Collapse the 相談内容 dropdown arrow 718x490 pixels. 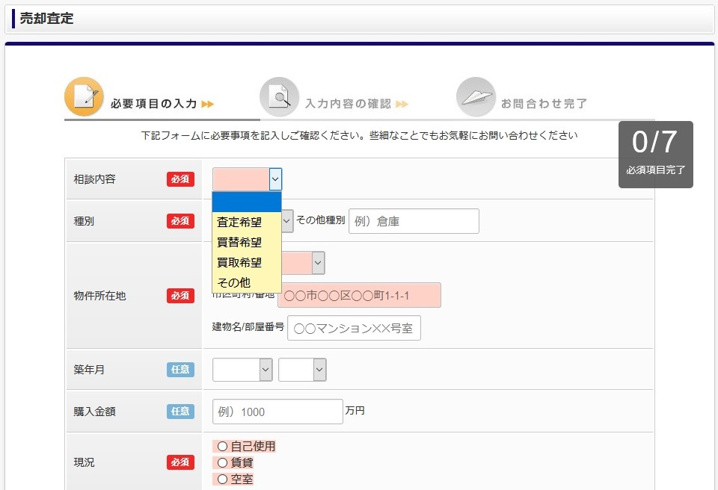coord(275,179)
